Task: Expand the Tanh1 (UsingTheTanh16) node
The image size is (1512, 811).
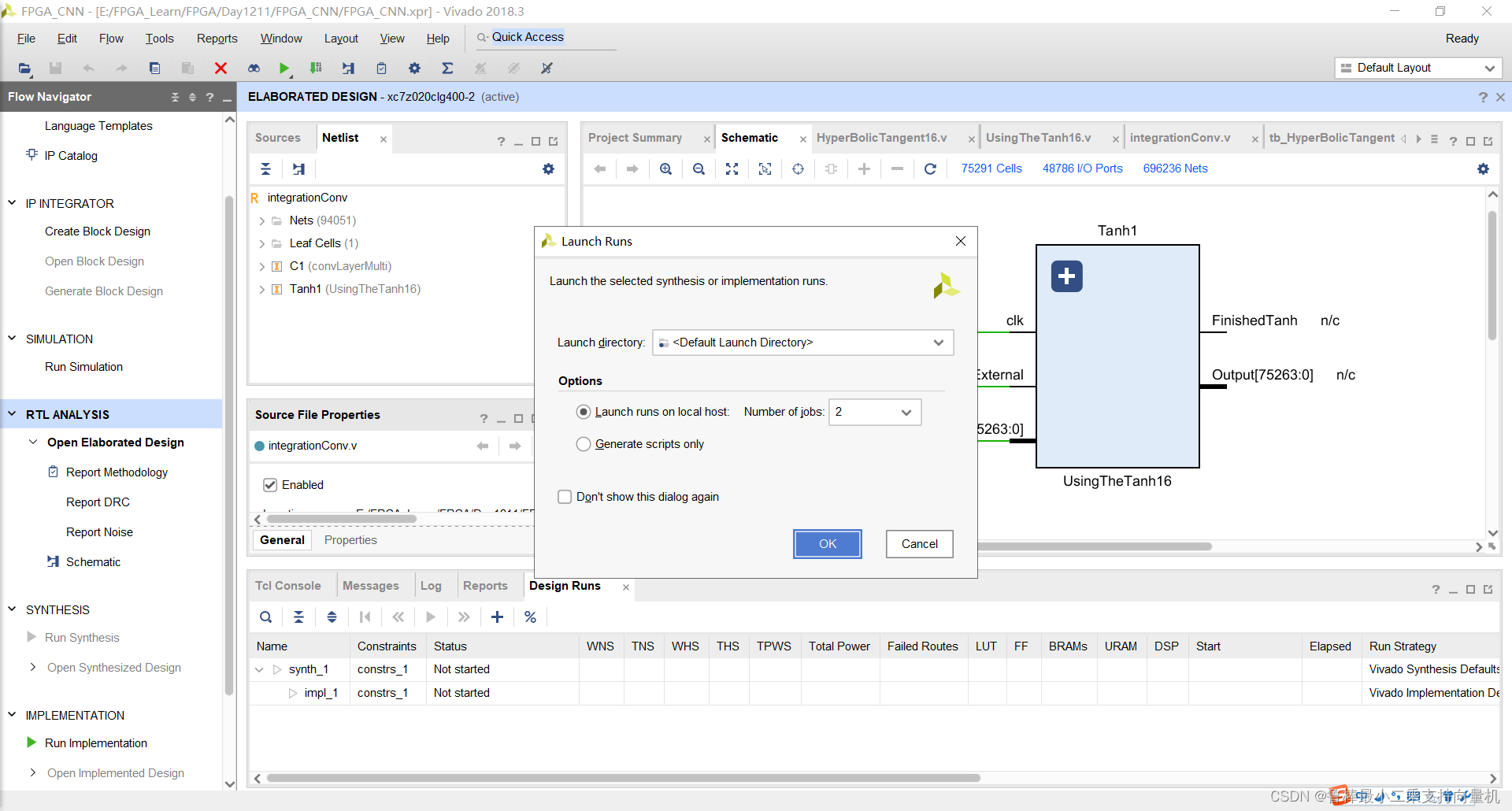Action: tap(261, 290)
